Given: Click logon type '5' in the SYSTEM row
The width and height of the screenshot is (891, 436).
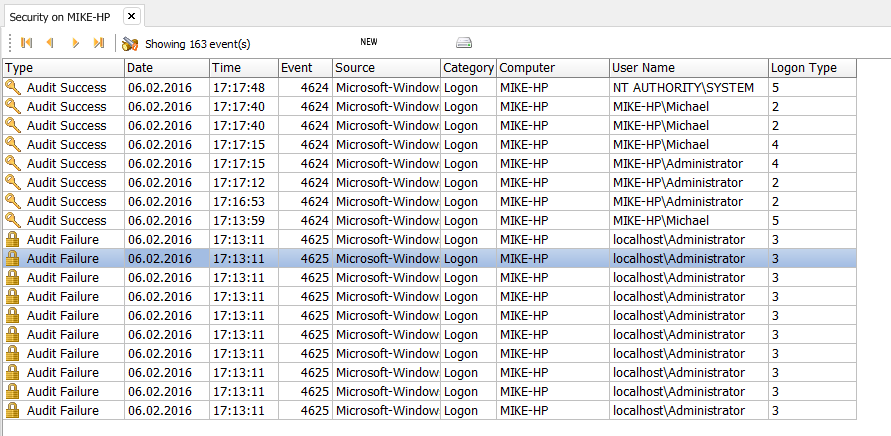Looking at the screenshot, I should point(776,88).
